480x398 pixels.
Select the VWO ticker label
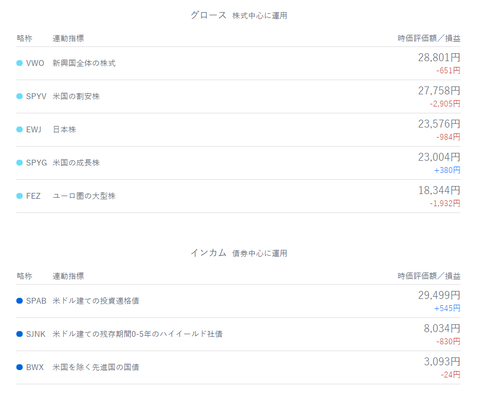point(35,63)
